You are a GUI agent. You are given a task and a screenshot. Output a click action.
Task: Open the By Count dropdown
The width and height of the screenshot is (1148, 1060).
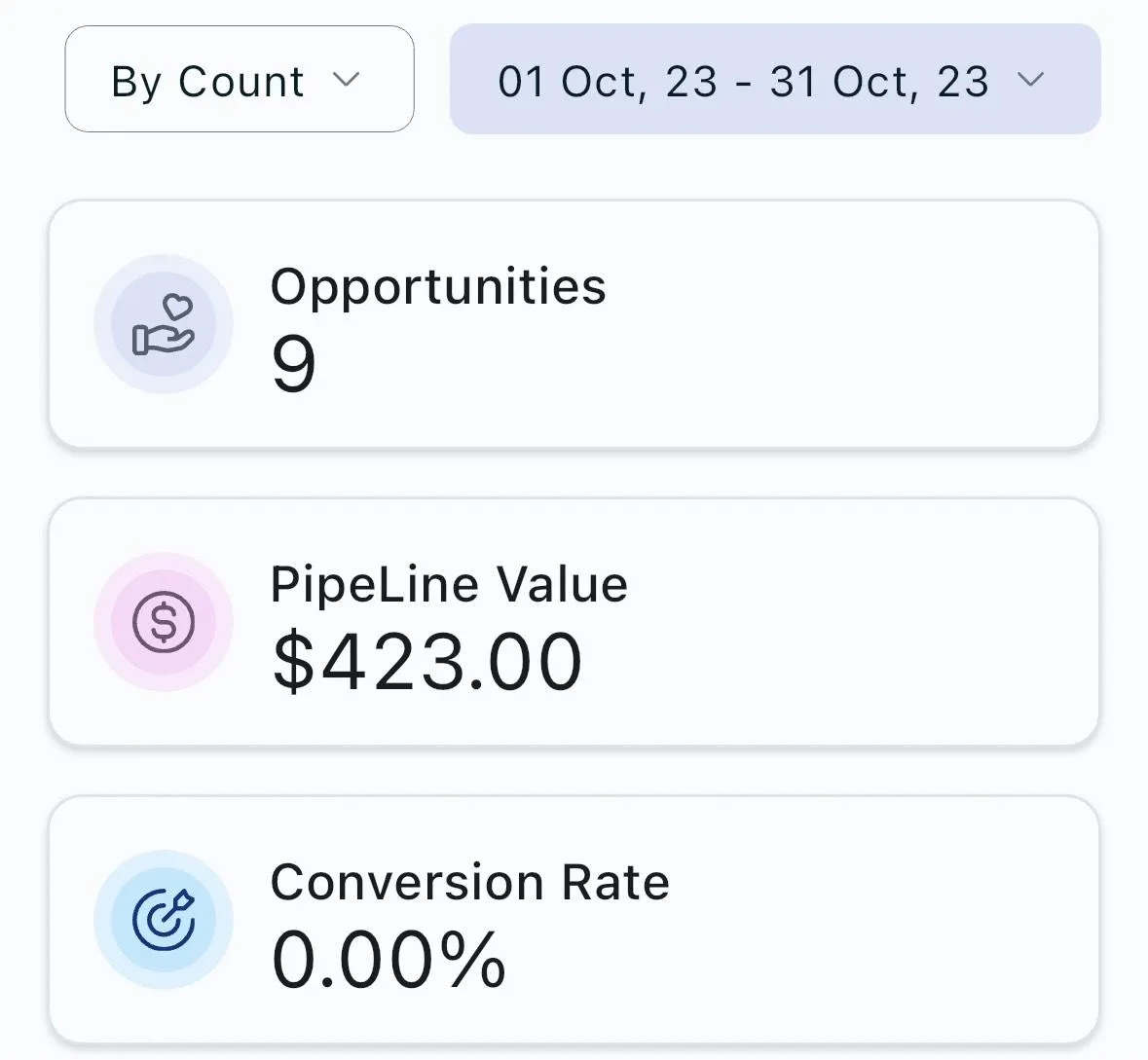[x=240, y=79]
